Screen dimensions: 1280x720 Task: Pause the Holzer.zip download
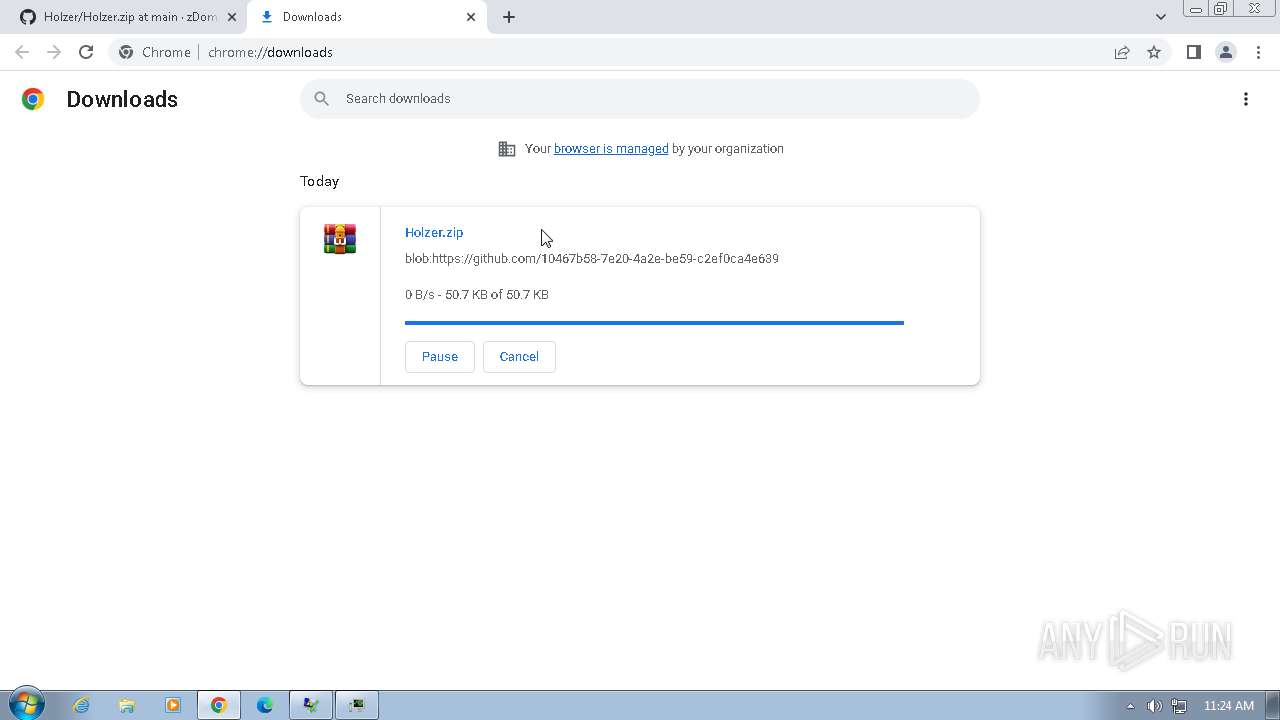pos(440,357)
